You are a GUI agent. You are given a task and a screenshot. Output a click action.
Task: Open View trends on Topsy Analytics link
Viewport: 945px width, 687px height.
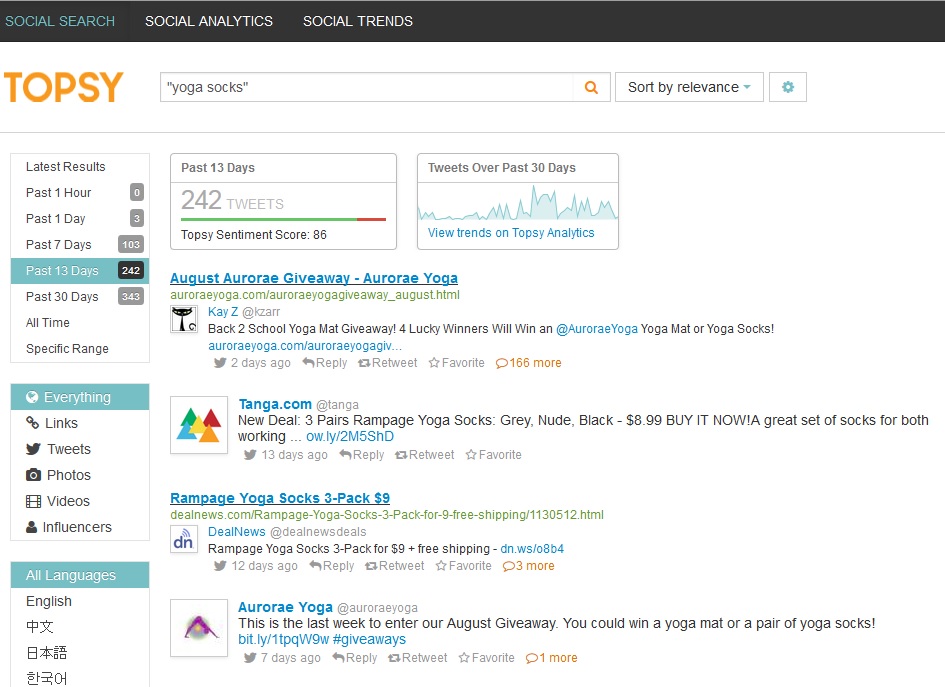(x=511, y=233)
